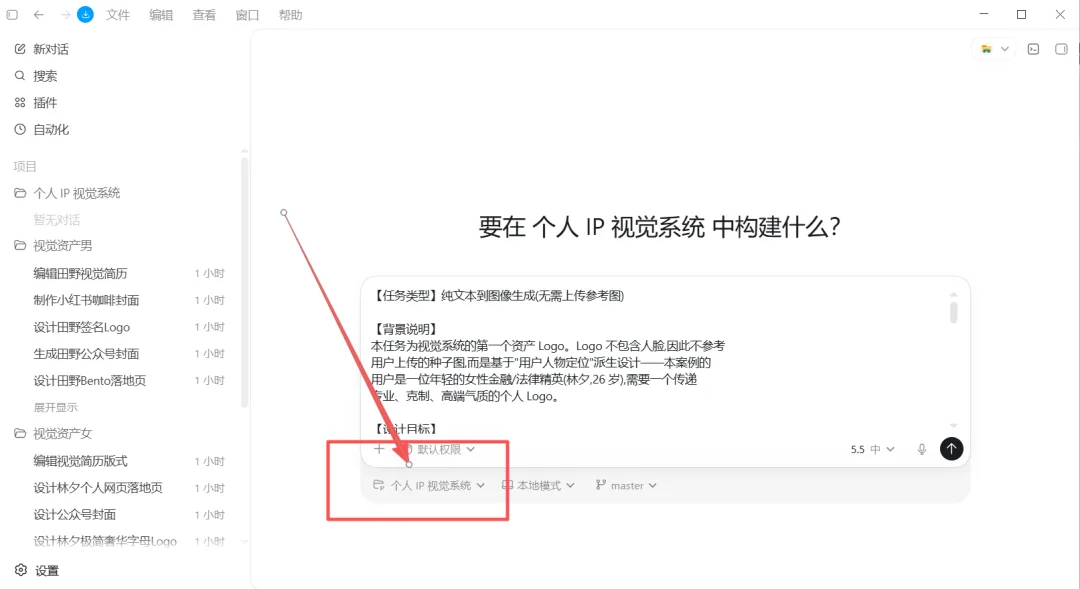Click the open-in-folder icon top right

[x=986, y=49]
